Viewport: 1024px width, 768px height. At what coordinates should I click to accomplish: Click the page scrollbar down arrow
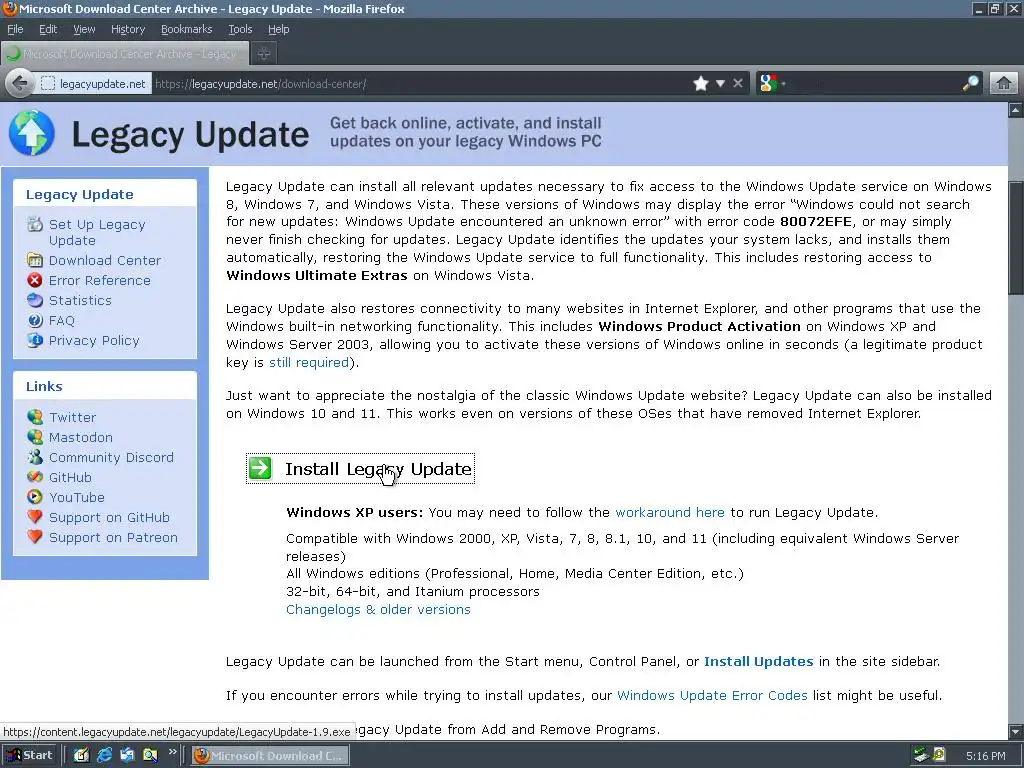point(1016,731)
